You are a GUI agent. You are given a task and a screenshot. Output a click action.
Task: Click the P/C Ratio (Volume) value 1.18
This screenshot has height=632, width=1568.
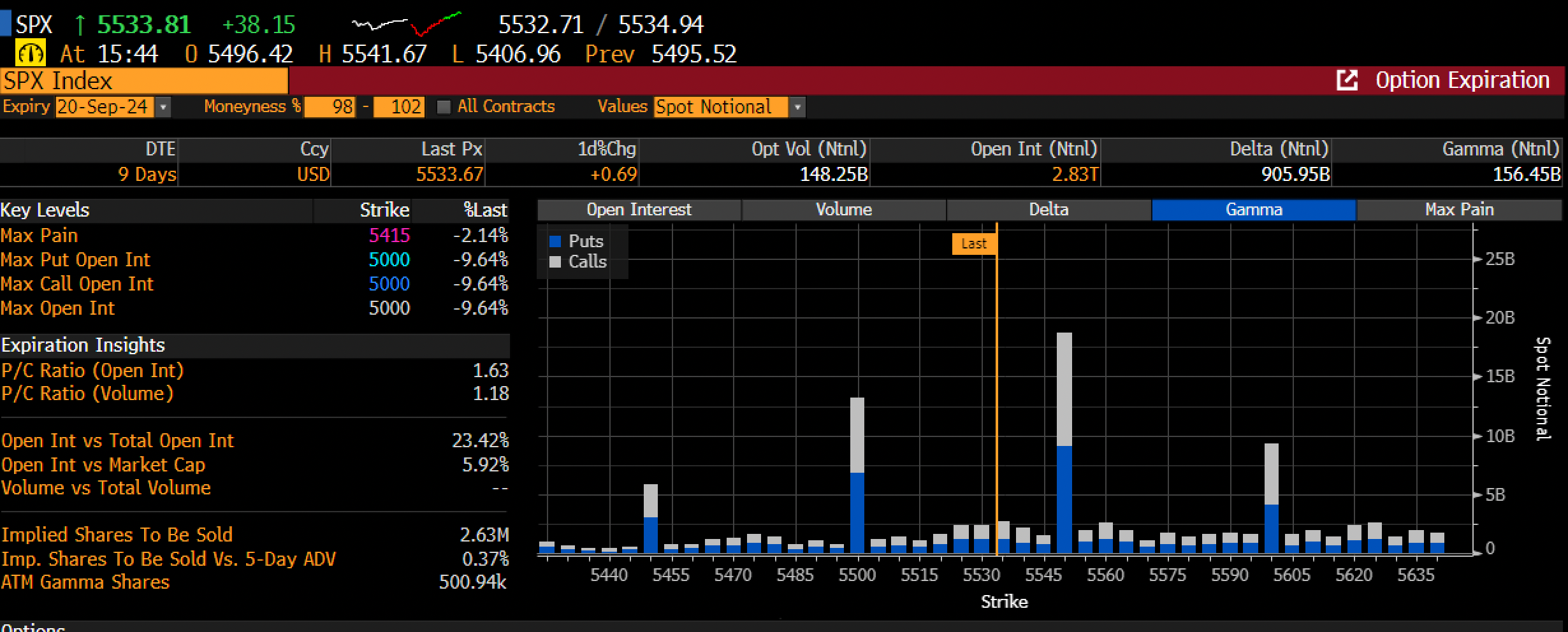tap(491, 394)
